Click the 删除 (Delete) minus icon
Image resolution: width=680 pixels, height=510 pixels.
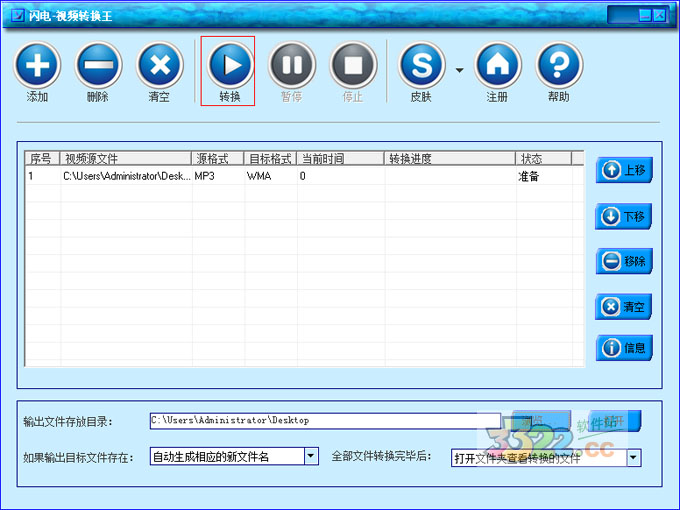(x=98, y=66)
